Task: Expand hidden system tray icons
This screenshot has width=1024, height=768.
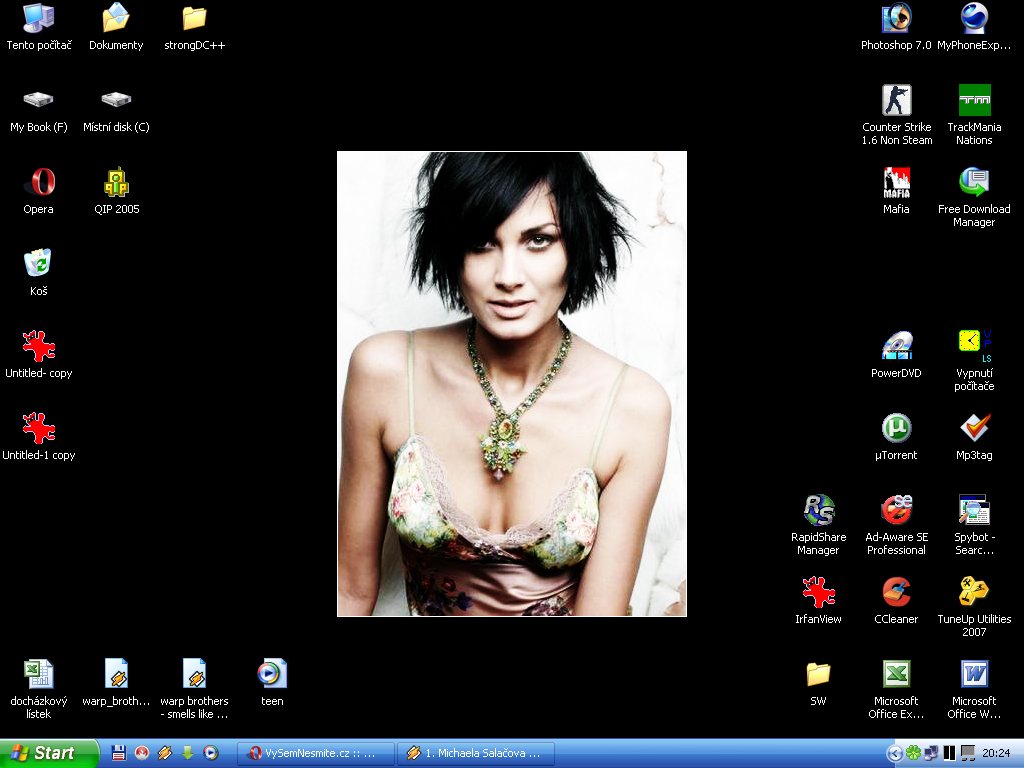Action: (895, 753)
